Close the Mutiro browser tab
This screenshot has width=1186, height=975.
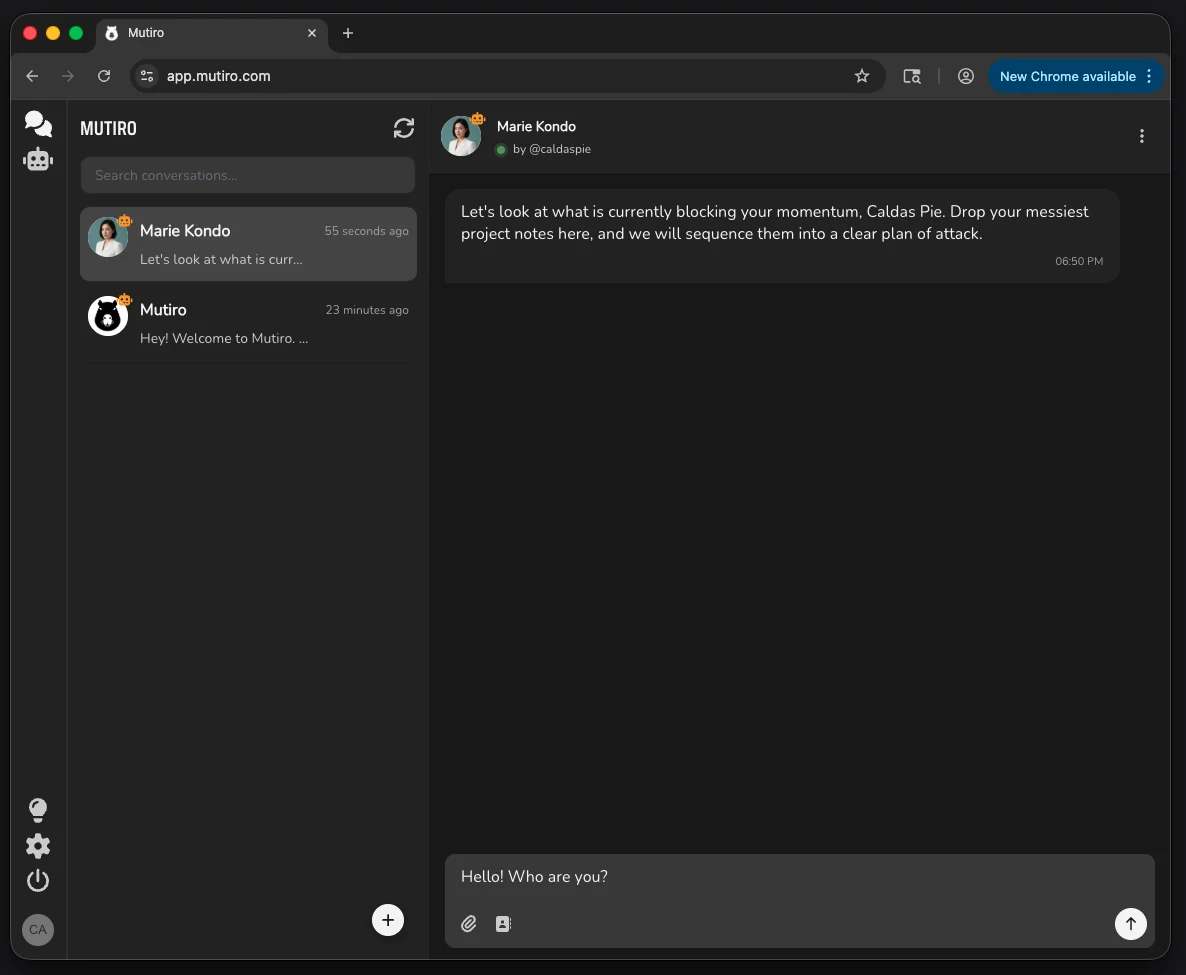point(312,33)
